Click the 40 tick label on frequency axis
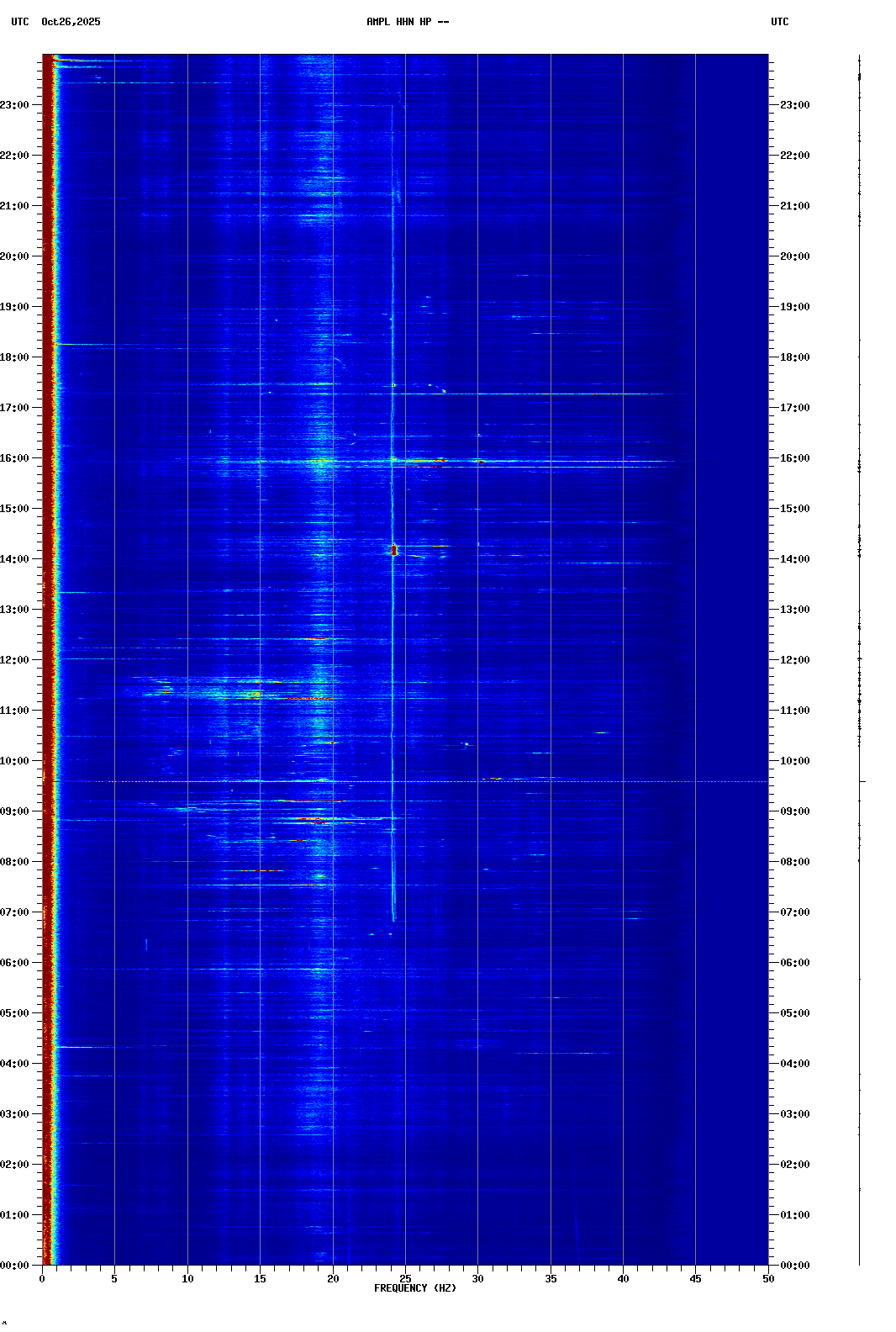This screenshot has width=896, height=1332. coord(623,1279)
